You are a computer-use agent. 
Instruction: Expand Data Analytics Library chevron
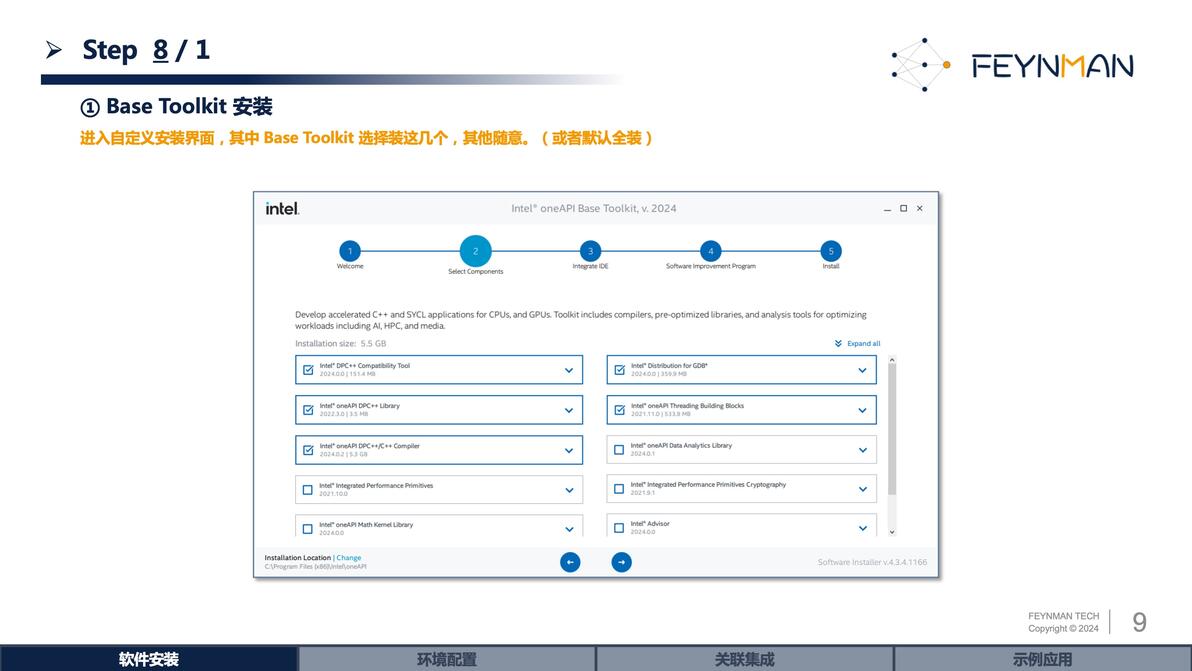coord(862,450)
